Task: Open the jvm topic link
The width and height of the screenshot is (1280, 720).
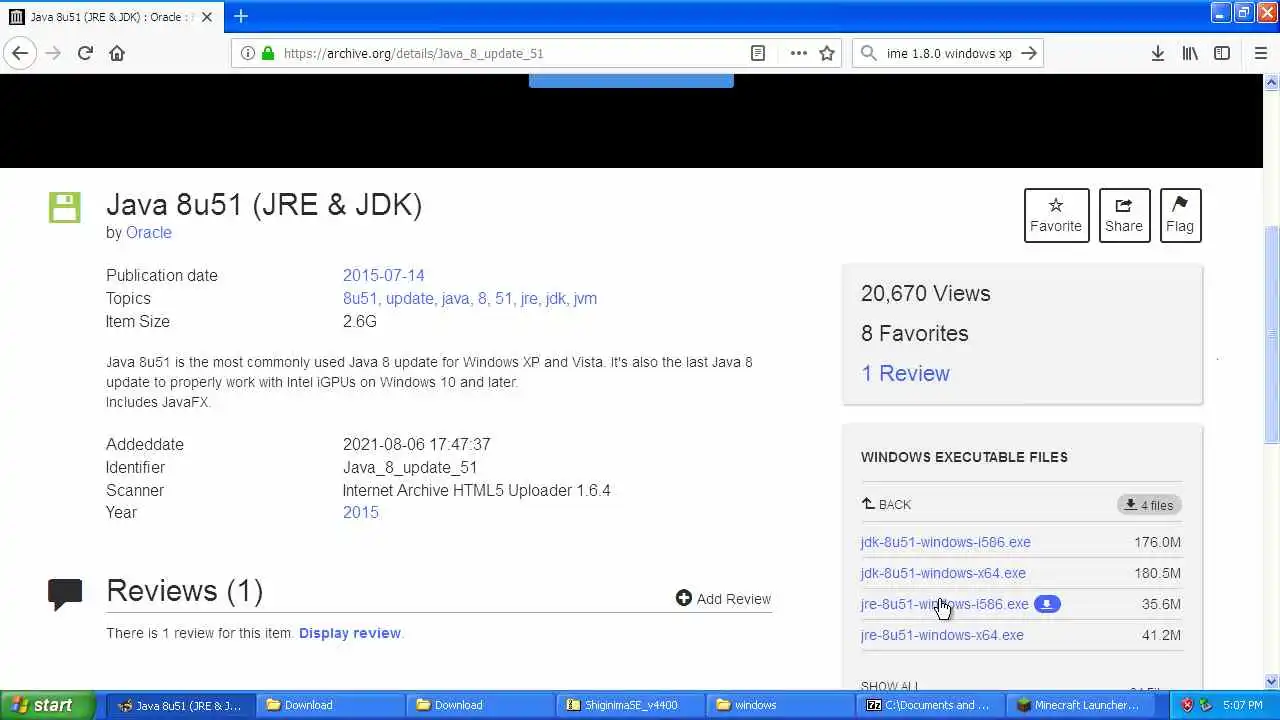Action: point(585,298)
